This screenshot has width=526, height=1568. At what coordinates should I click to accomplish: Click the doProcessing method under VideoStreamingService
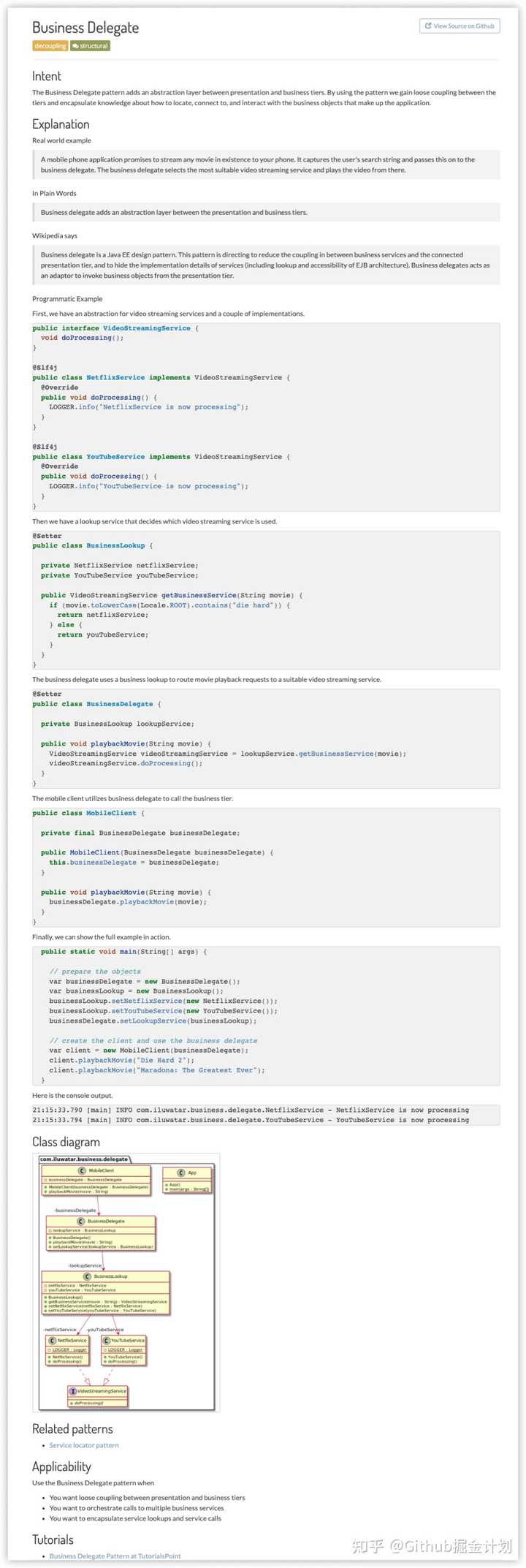pyautogui.click(x=88, y=1404)
